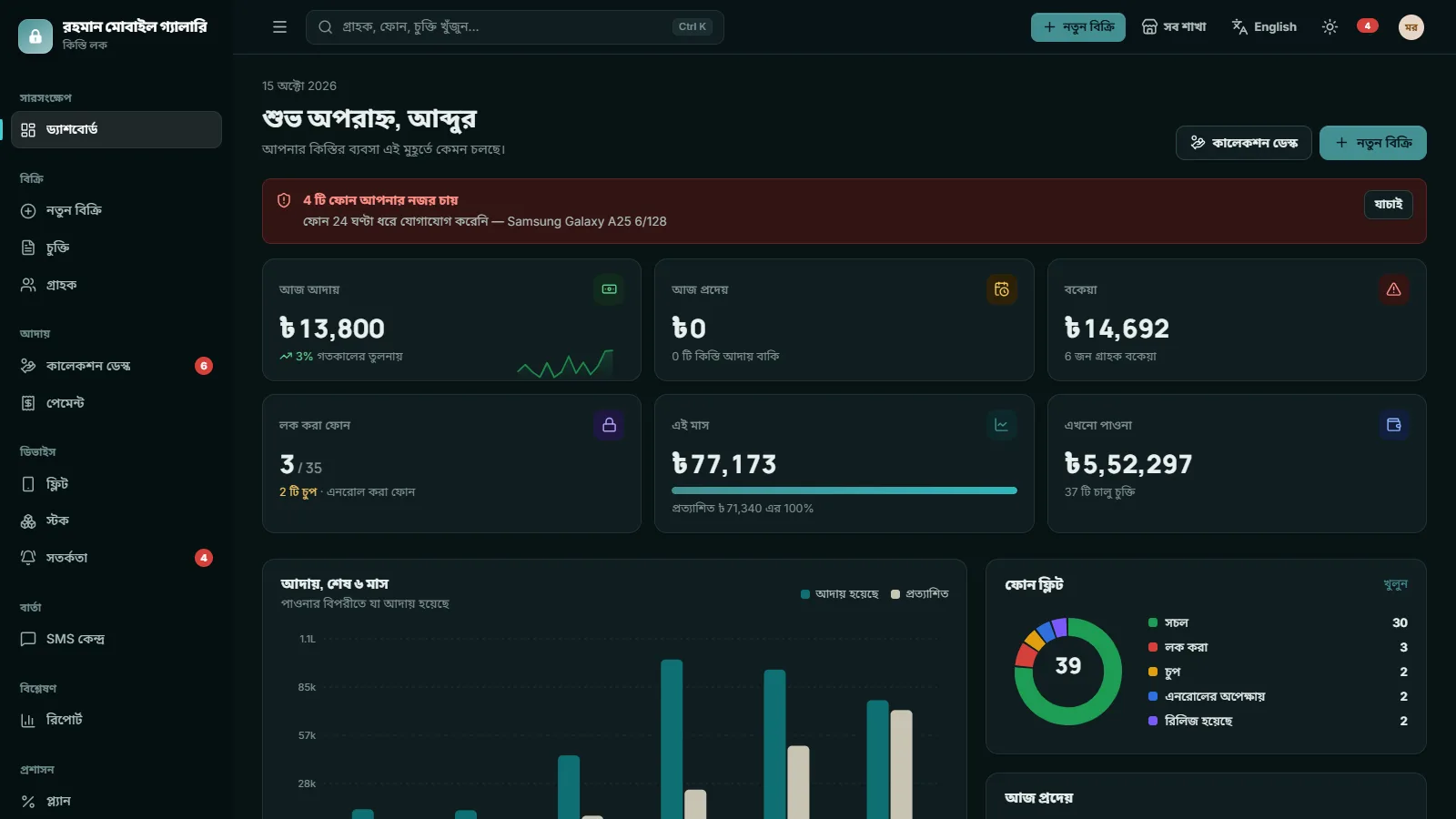
Task: Open notifications badge showing 4
Action: (1367, 25)
